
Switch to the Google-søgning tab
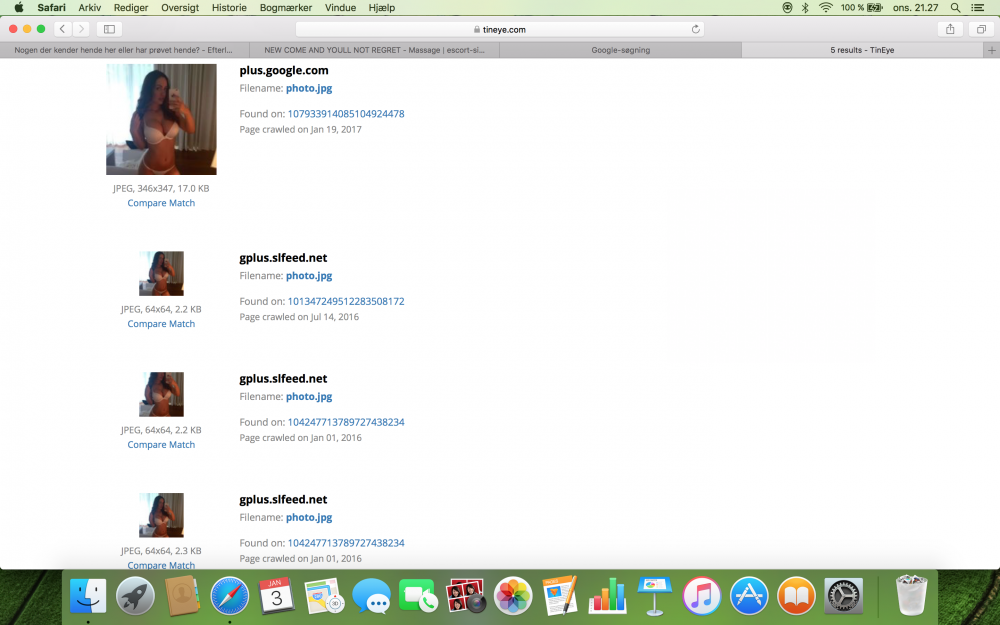(x=621, y=50)
